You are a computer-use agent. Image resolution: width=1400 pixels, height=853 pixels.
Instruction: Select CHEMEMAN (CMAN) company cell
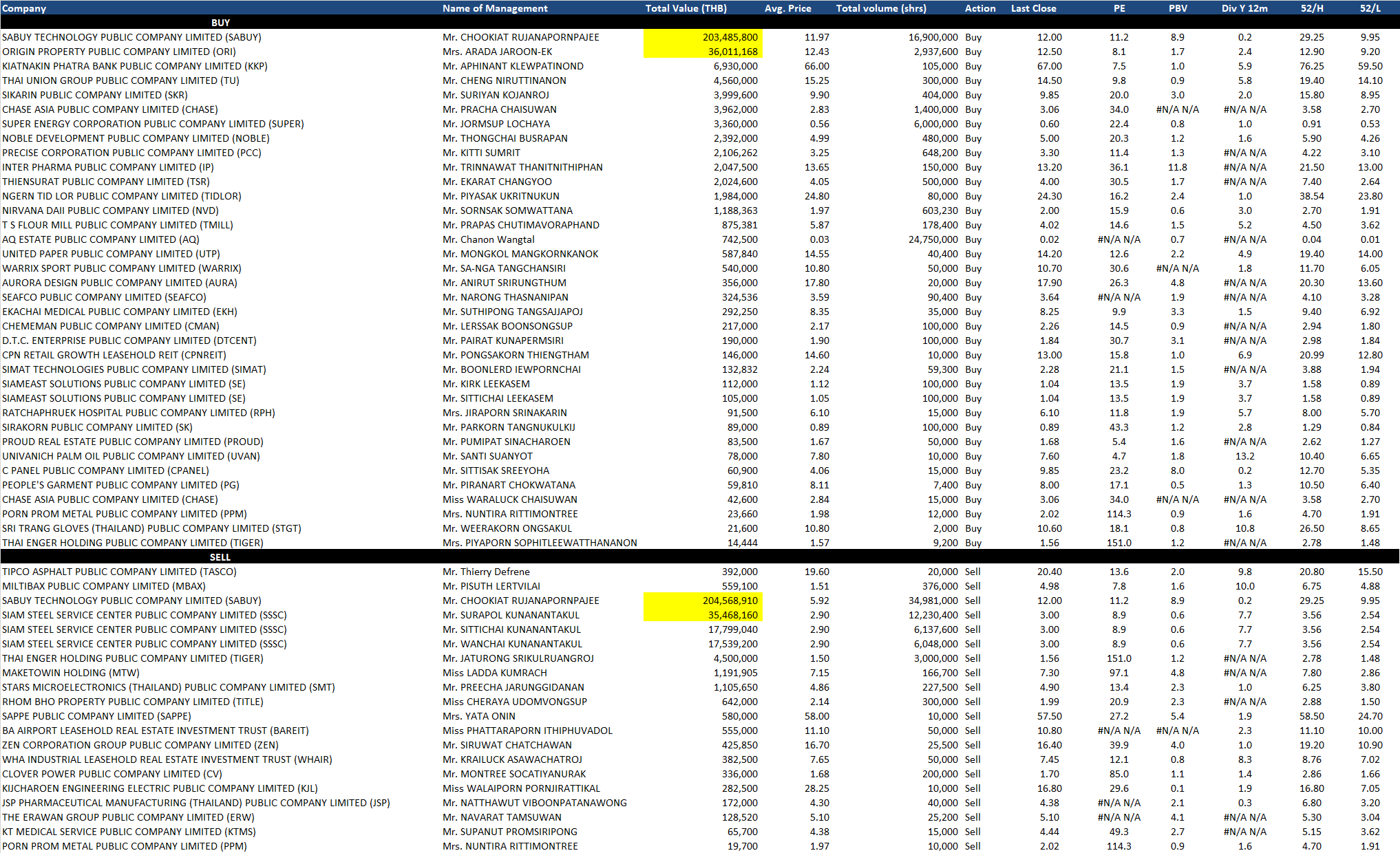point(111,326)
